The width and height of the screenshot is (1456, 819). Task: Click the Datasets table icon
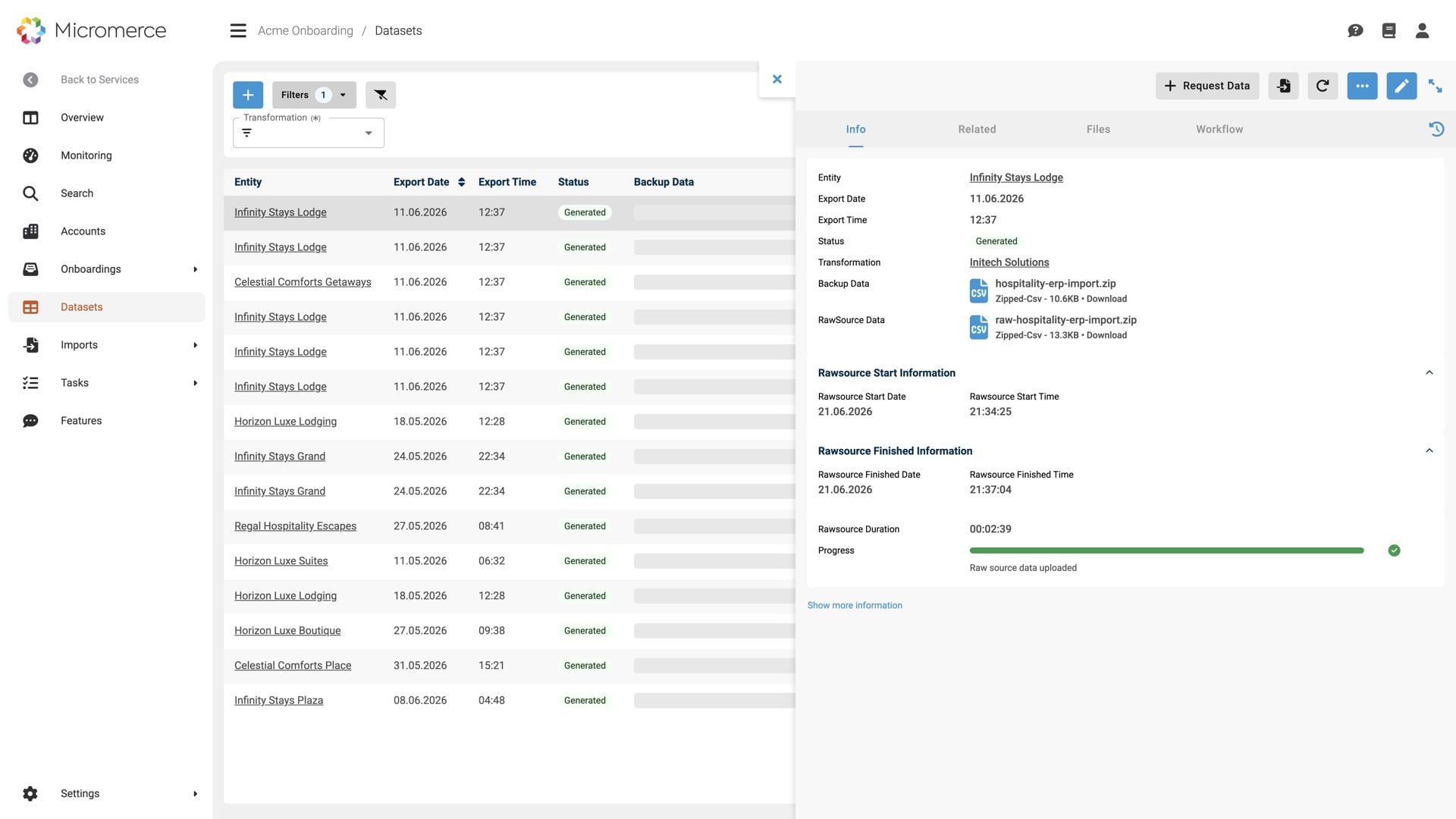[x=30, y=307]
